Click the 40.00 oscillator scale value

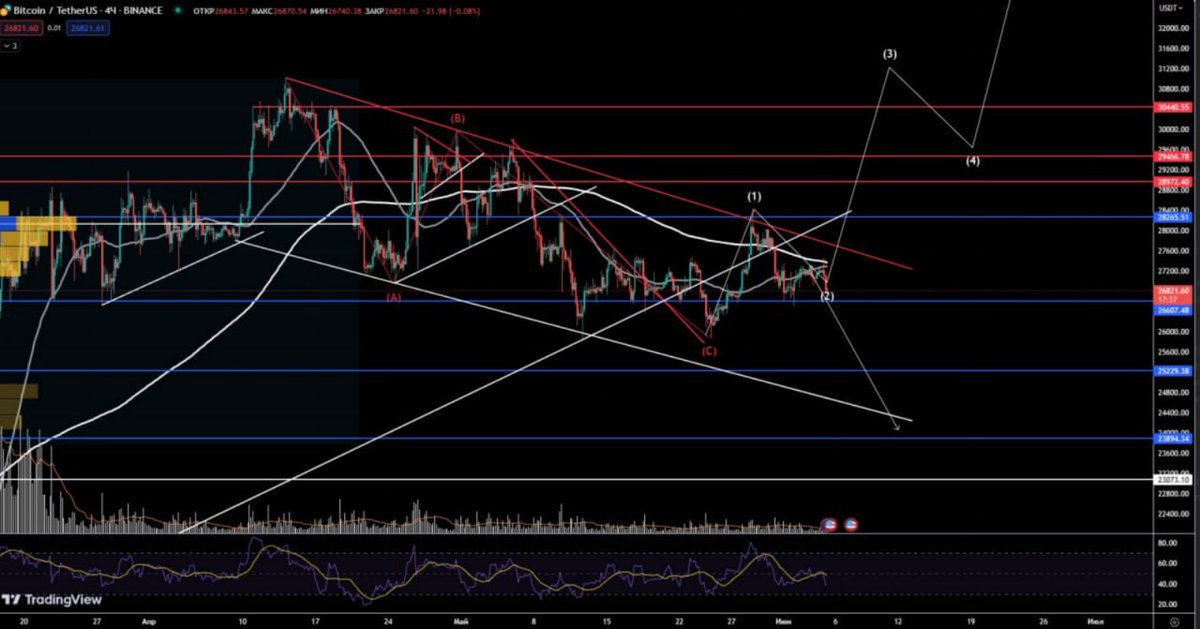[1167, 584]
